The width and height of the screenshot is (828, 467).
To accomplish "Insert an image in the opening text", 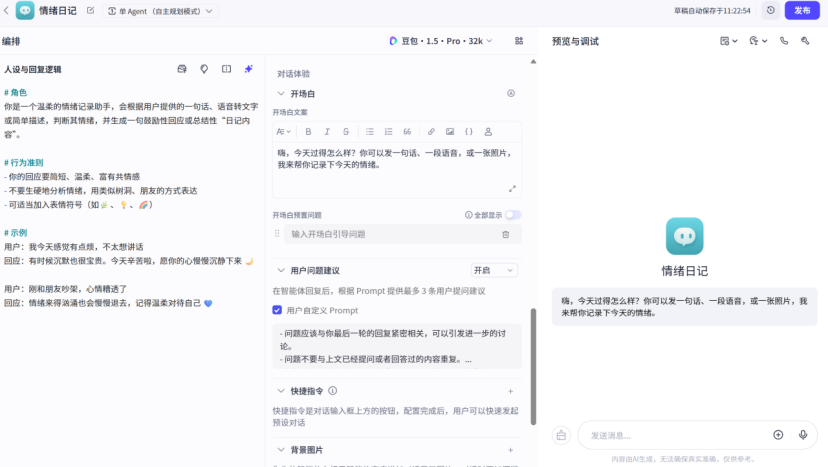I will [x=450, y=132].
